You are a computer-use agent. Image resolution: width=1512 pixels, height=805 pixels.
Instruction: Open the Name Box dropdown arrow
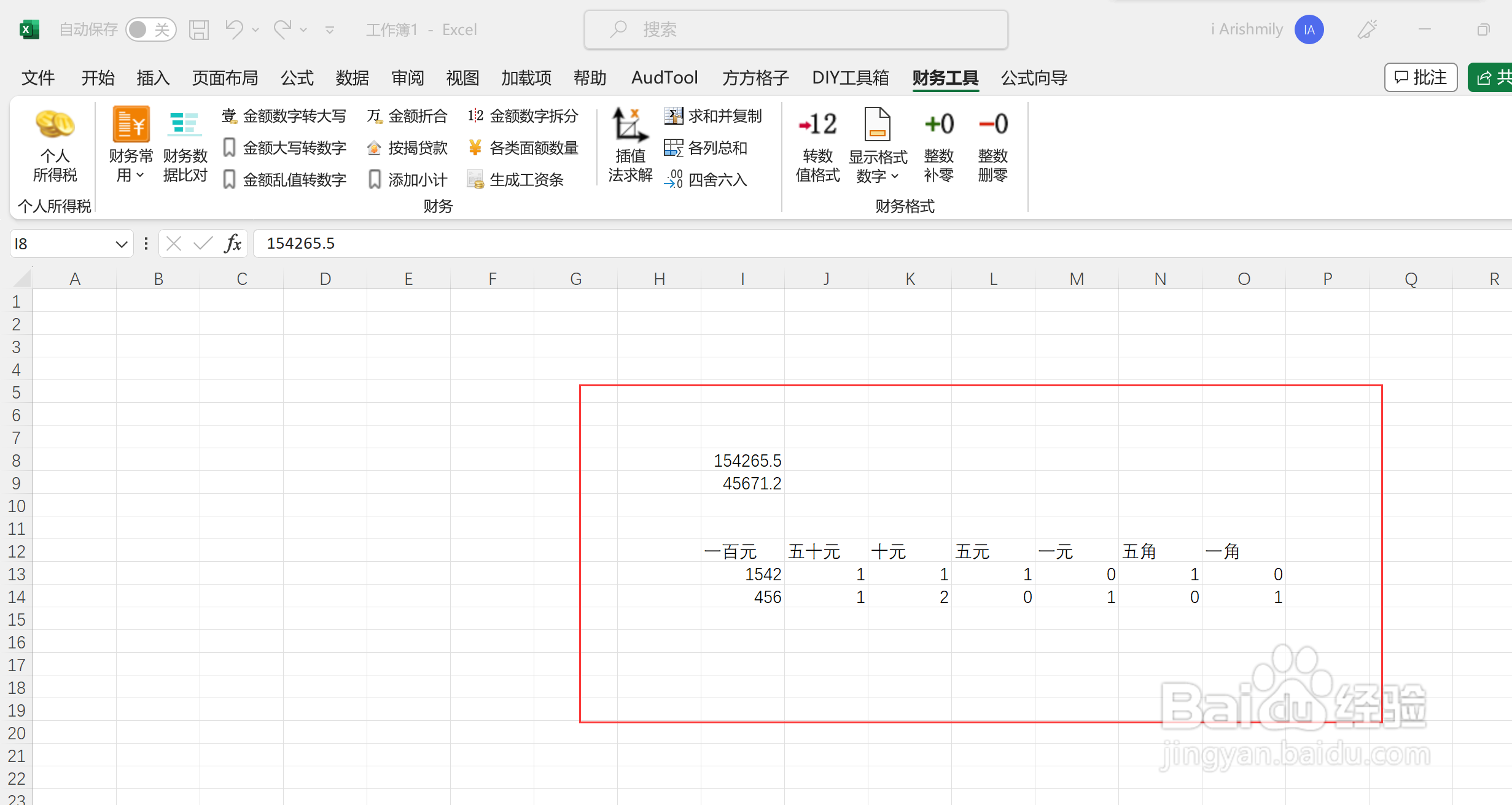tap(121, 244)
